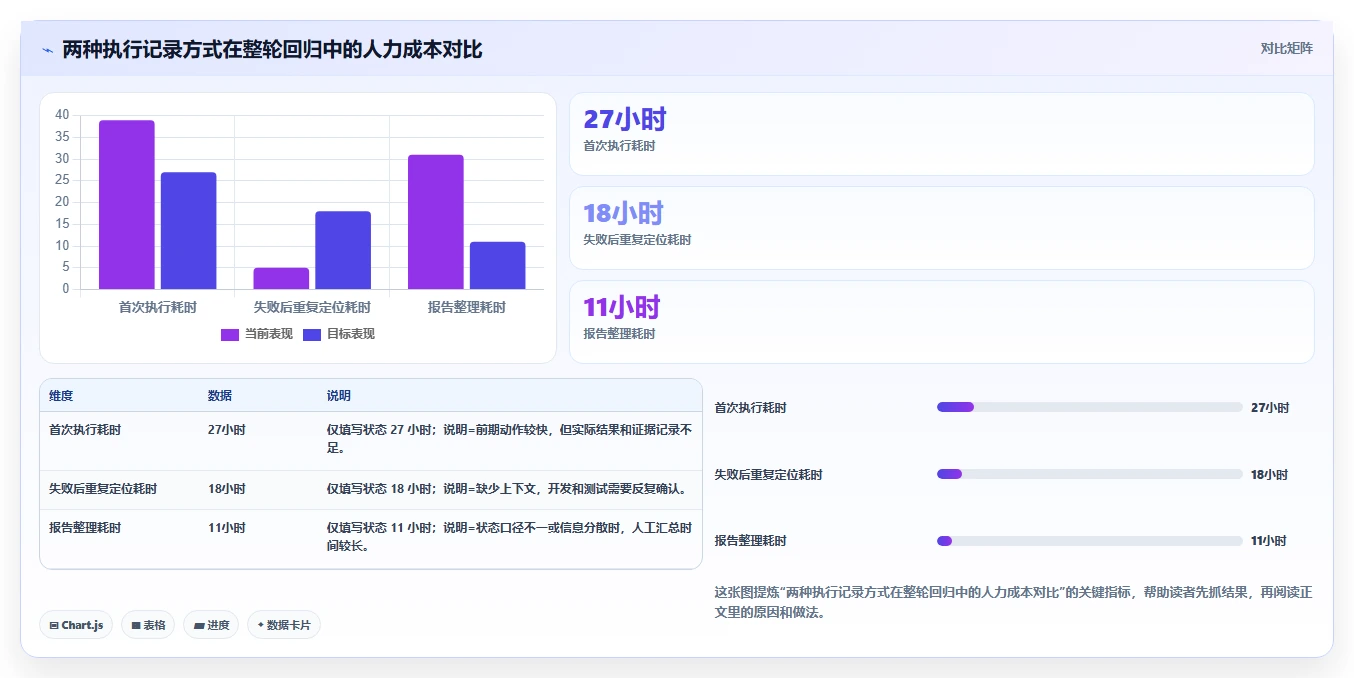Toggle the 目标表现 legend entry

pos(339,334)
